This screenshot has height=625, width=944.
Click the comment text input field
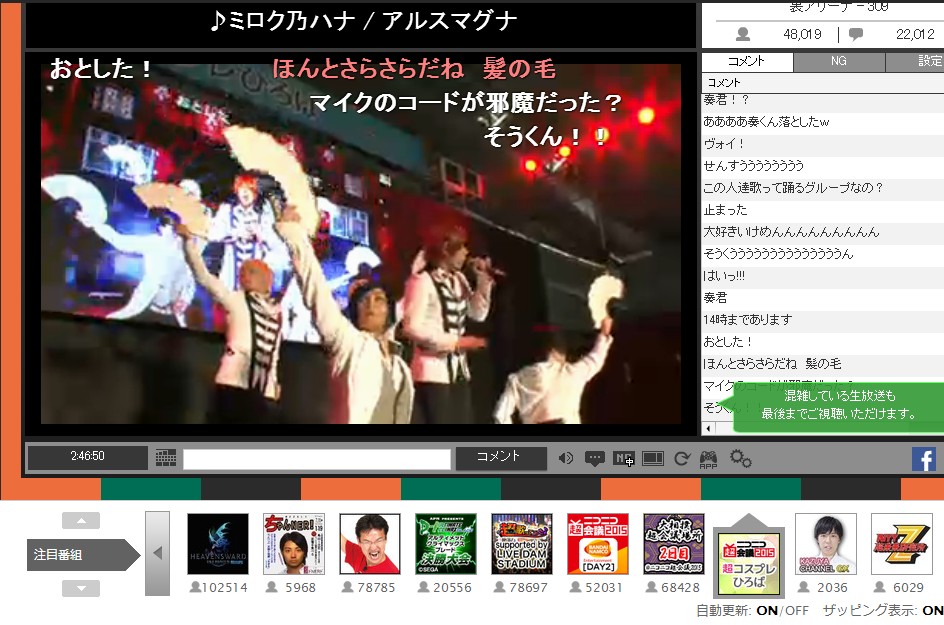tap(317, 459)
